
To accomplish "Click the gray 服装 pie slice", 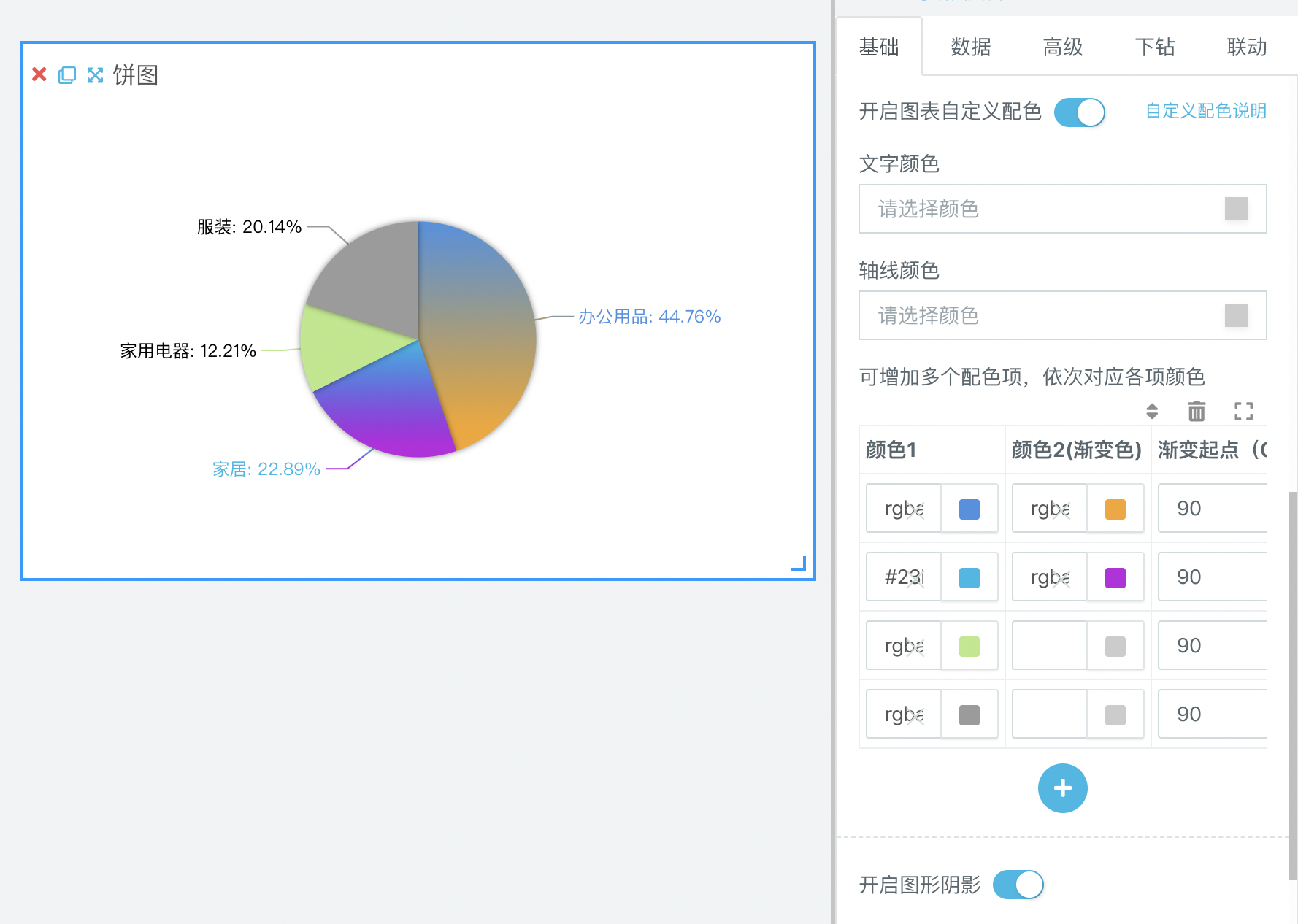I will (372, 281).
